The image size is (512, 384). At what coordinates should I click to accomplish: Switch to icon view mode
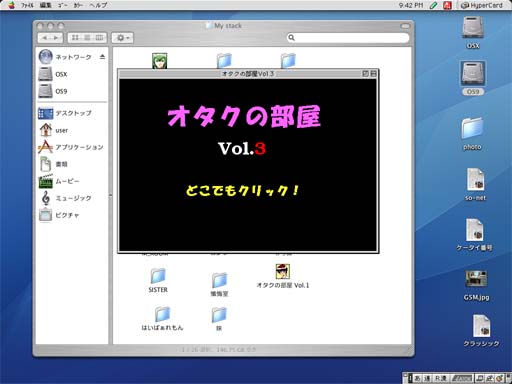(x=75, y=38)
